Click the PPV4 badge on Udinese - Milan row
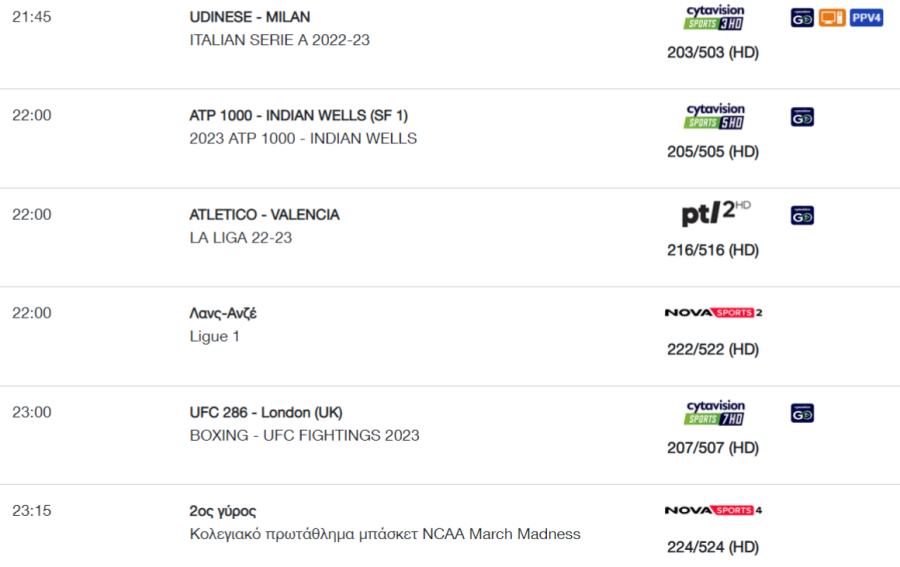The width and height of the screenshot is (900, 567). pos(866,18)
